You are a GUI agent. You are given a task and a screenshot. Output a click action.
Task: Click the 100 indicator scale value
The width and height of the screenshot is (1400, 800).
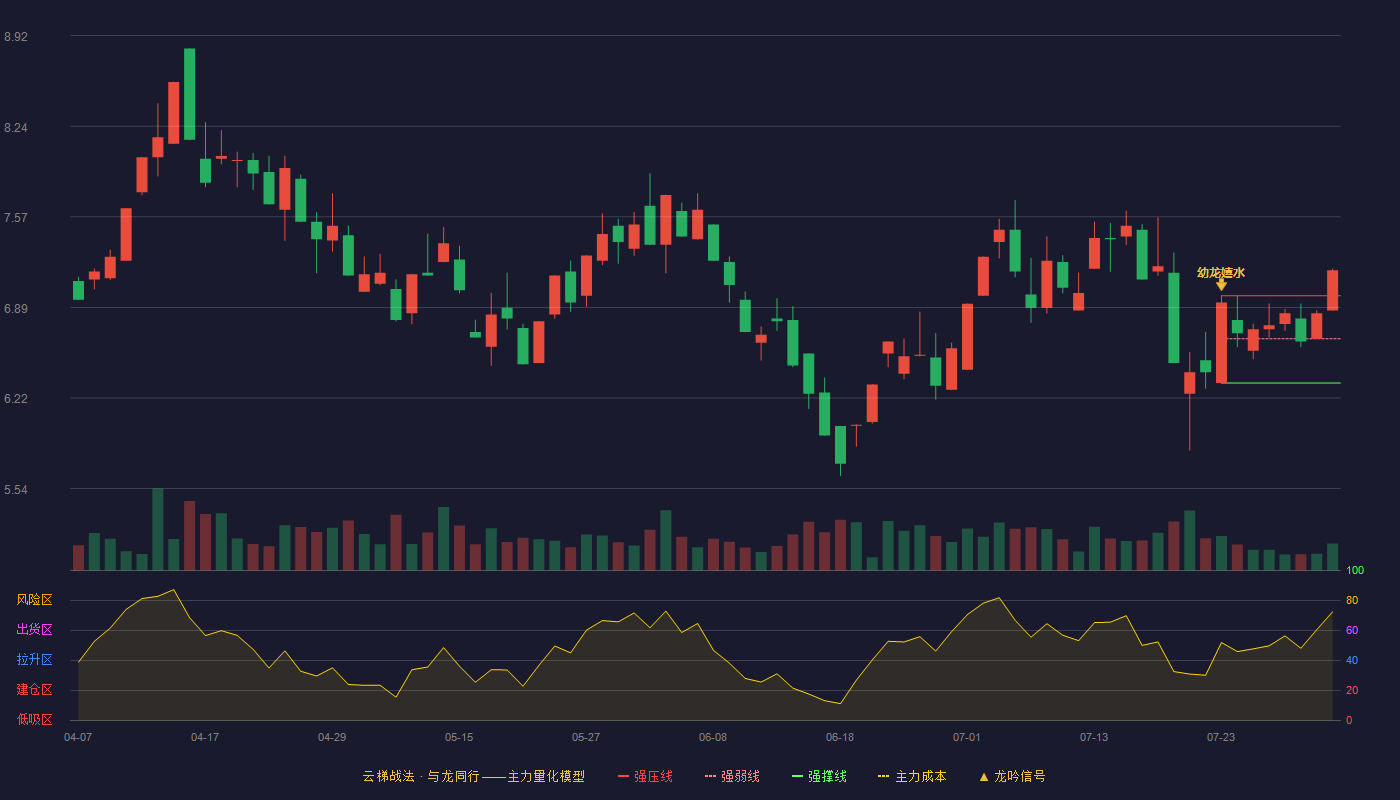(1355, 571)
